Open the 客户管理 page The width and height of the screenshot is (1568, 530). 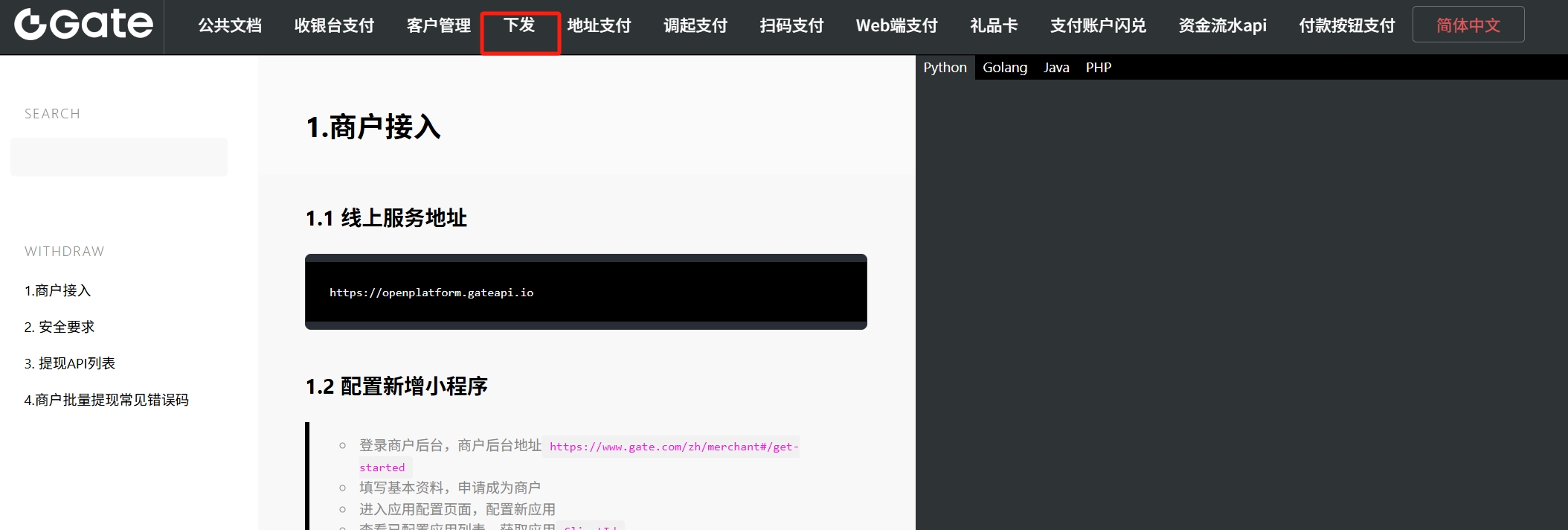pyautogui.click(x=438, y=26)
